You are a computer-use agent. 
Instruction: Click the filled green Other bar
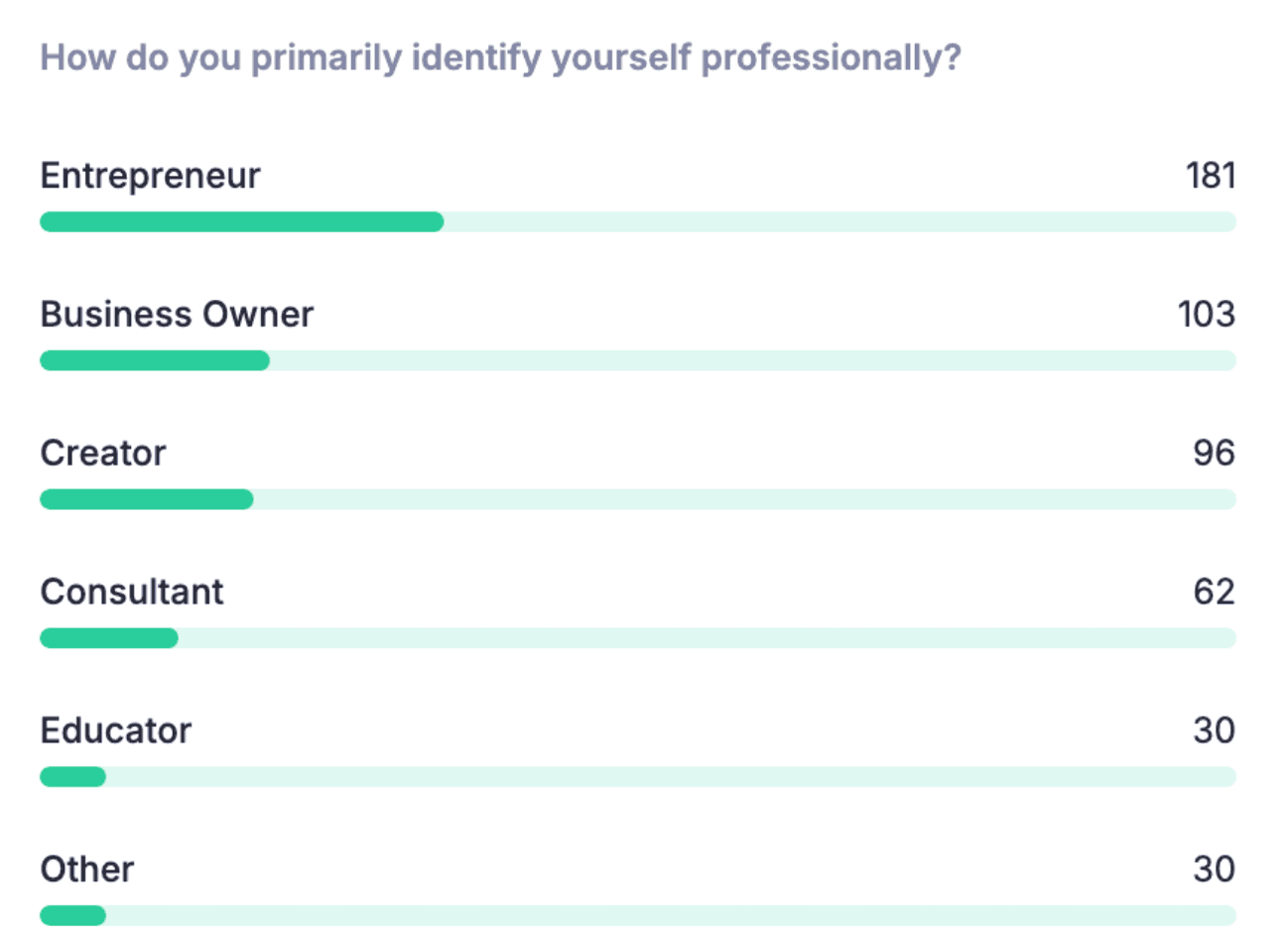(72, 915)
